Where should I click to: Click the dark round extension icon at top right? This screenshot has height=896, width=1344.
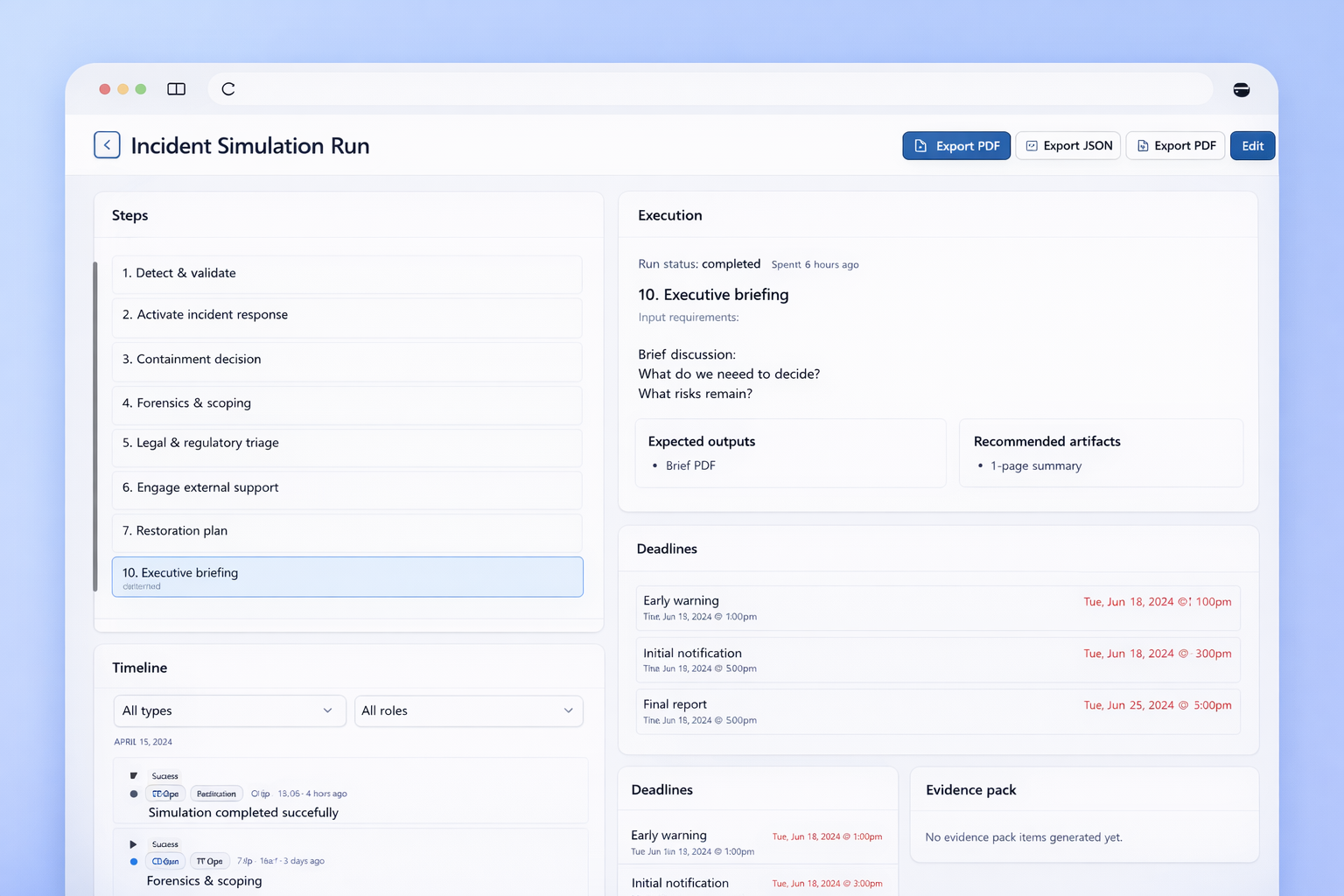coord(1241,89)
